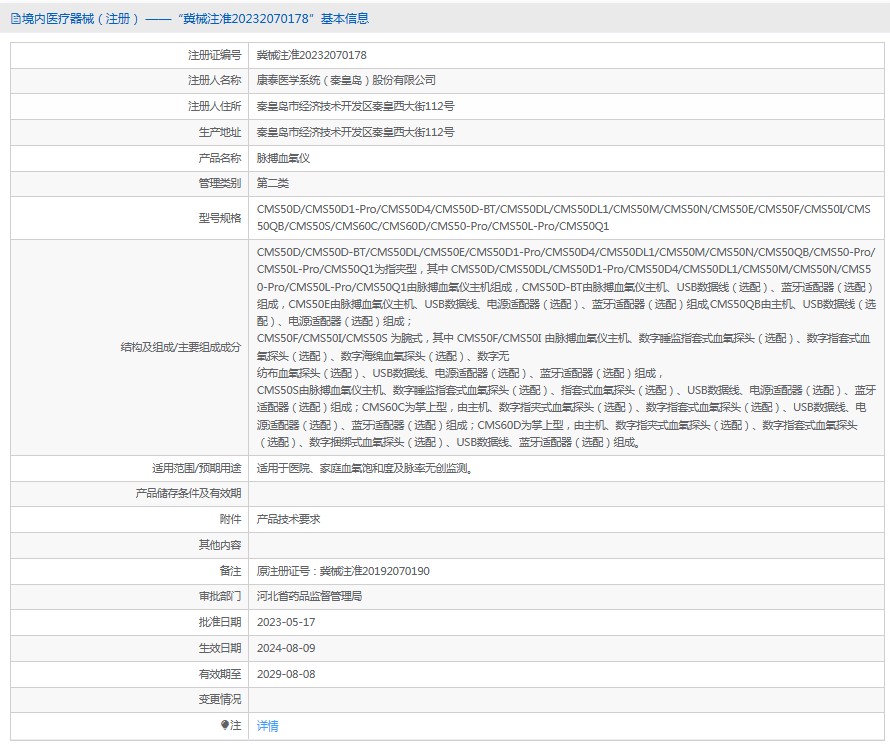
Task: Click approval date 2023-05-17
Action: tap(286, 622)
